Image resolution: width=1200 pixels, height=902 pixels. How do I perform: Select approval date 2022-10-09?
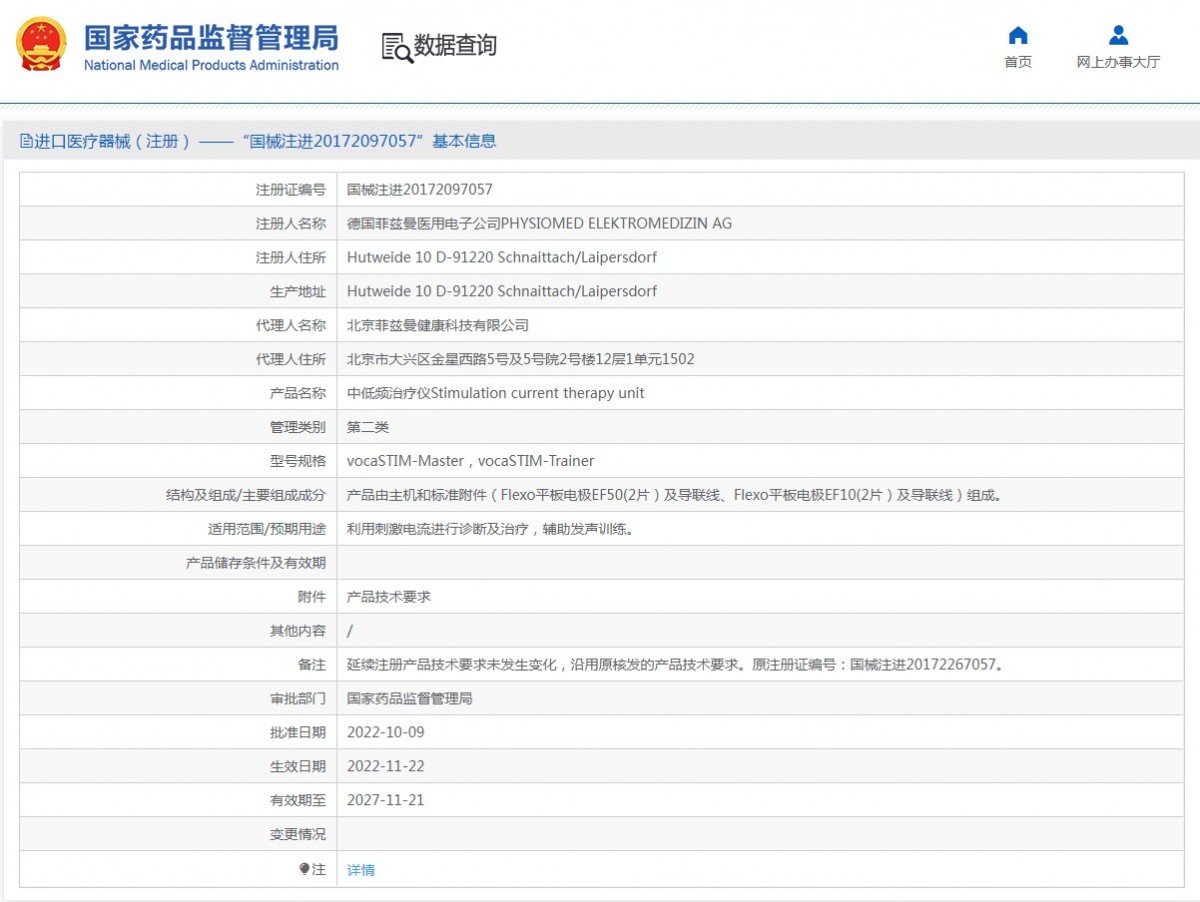[x=386, y=732]
